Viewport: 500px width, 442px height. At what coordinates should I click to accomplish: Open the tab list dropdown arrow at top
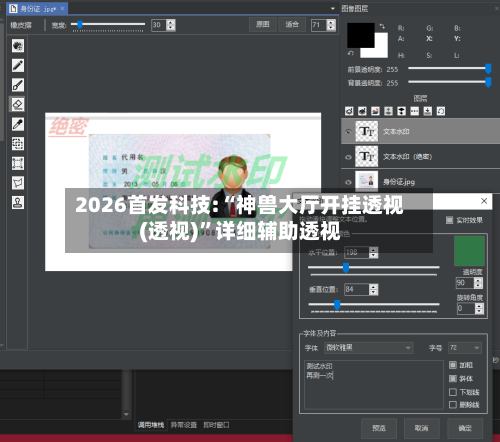tap(333, 9)
